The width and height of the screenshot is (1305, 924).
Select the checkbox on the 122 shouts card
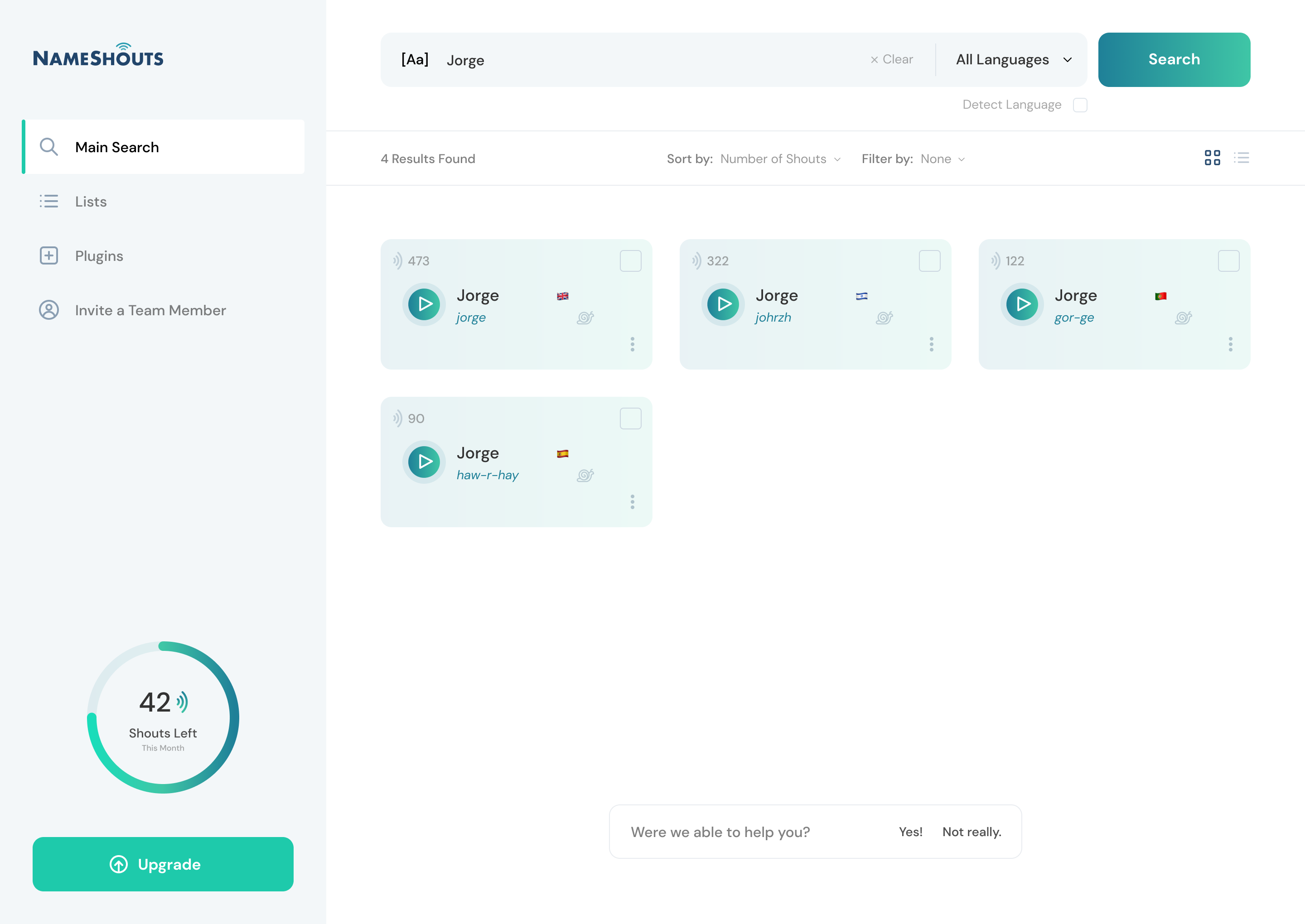pyautogui.click(x=1228, y=260)
